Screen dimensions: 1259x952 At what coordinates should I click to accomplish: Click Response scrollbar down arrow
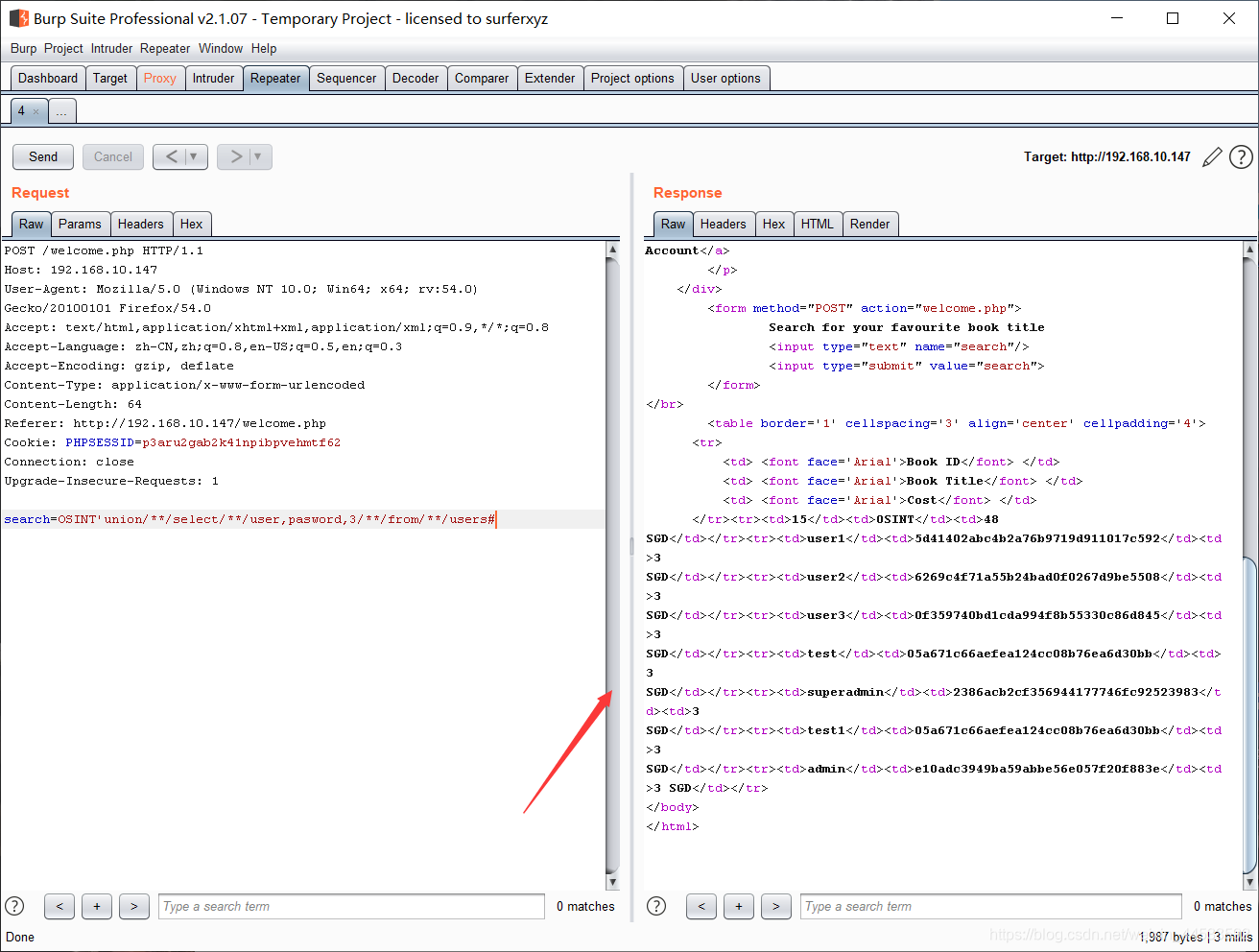(1249, 882)
